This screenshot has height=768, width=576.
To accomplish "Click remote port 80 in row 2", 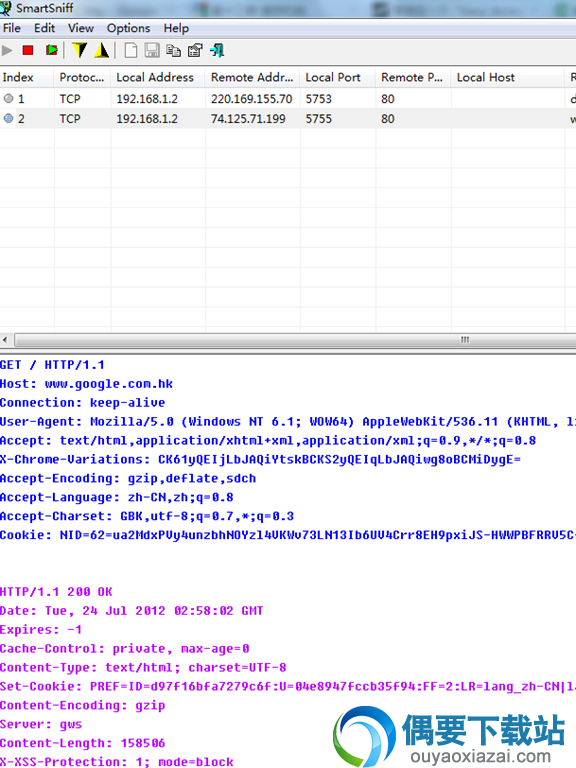I will tap(388, 119).
